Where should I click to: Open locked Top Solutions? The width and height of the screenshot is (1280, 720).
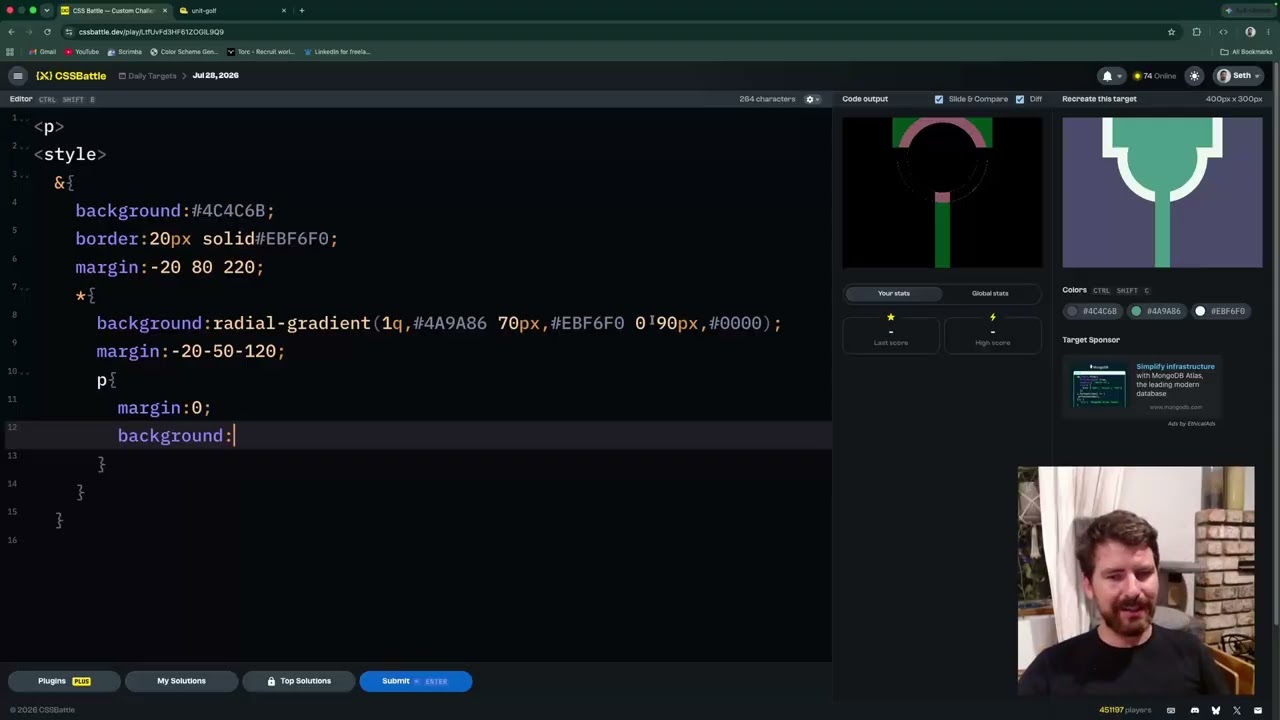(298, 681)
